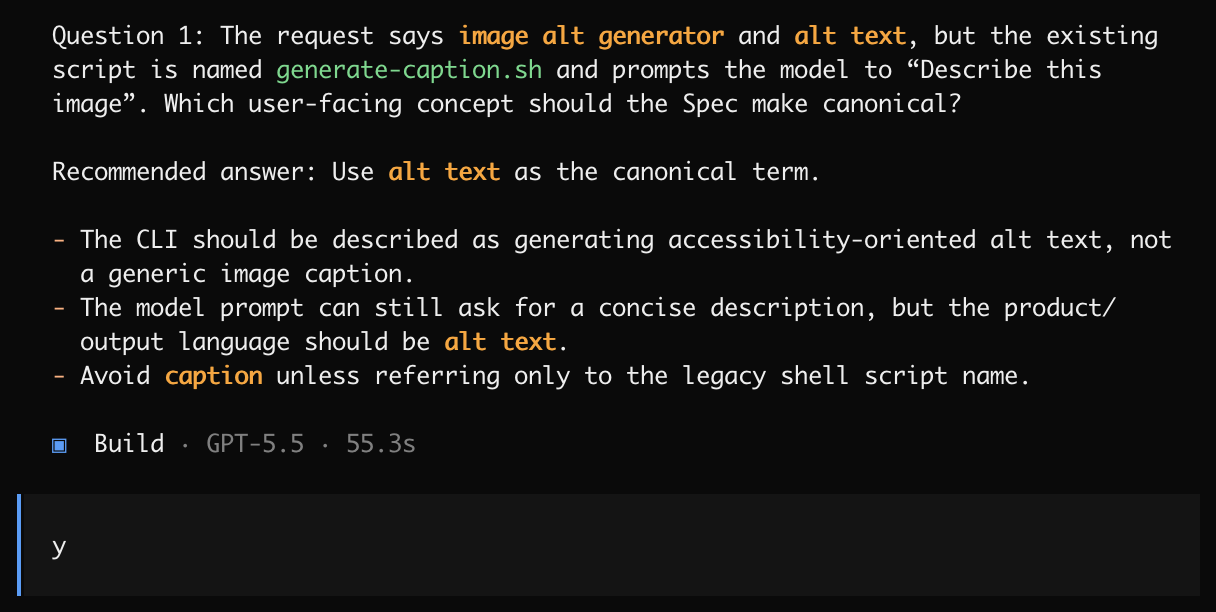1216x612 pixels.
Task: Click the 55.3s elapsed time text
Action: point(381,444)
